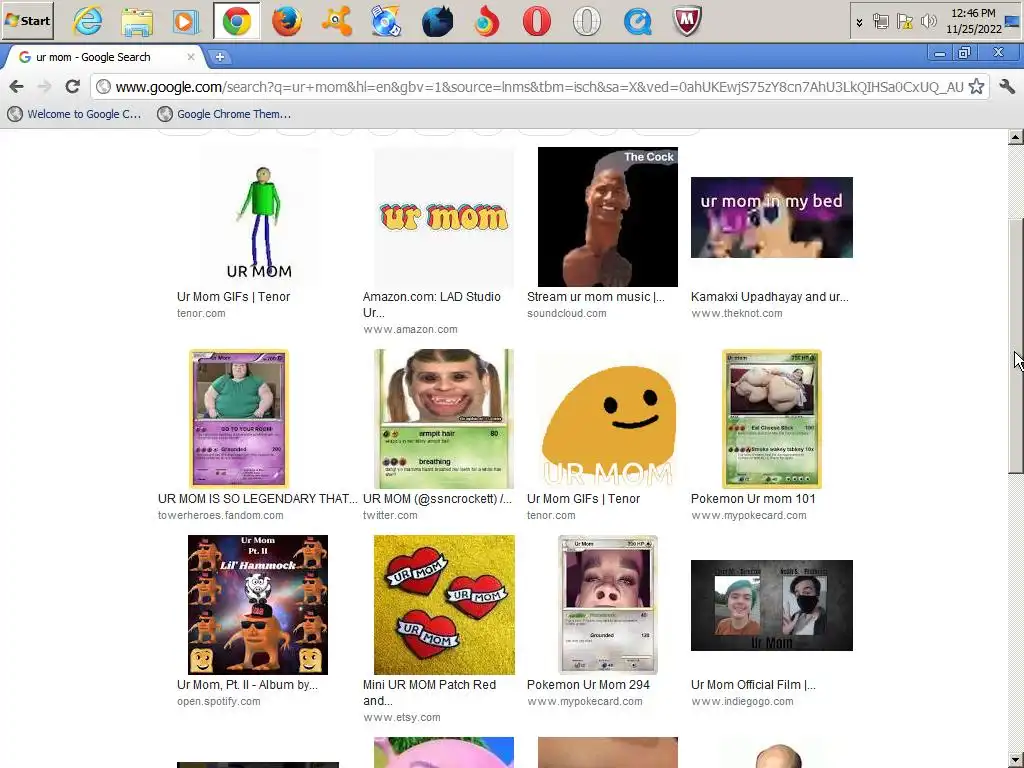1024x768 pixels.
Task: Open 'Welcome to Google C...' bookmark
Action: [x=74, y=114]
